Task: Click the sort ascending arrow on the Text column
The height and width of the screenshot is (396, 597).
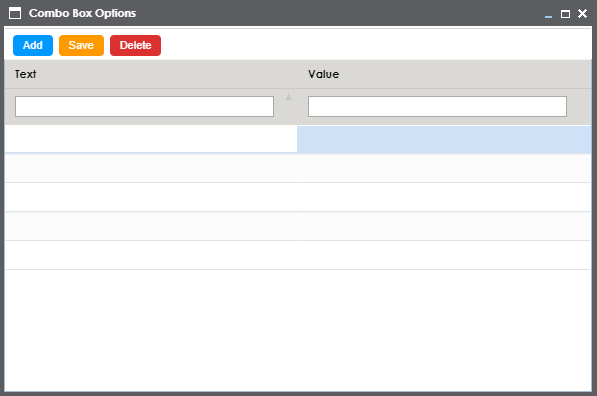Action: coord(288,97)
